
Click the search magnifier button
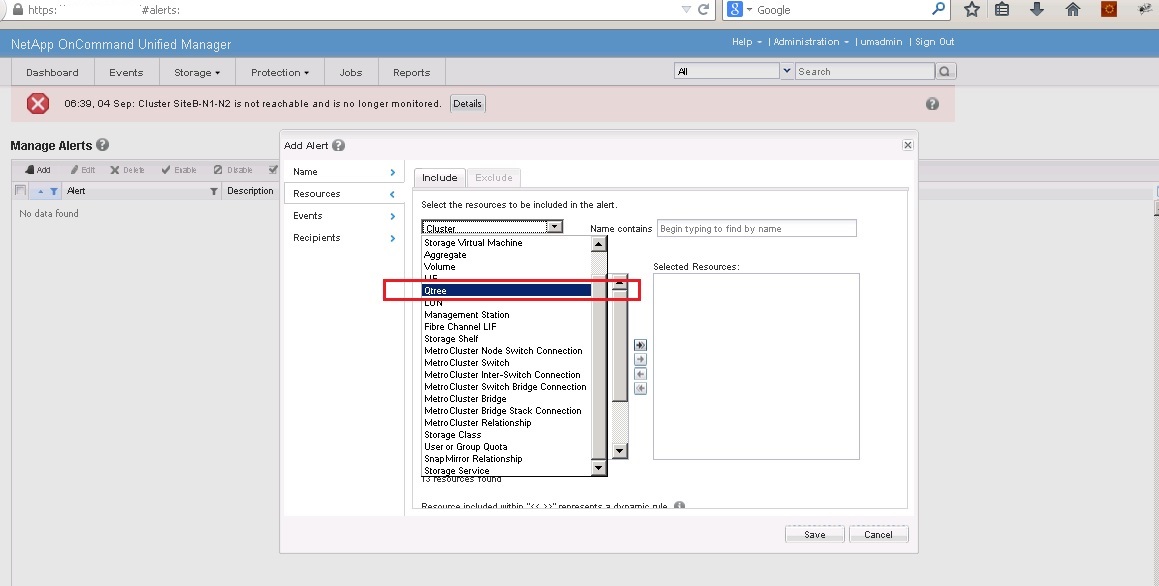[x=945, y=72]
